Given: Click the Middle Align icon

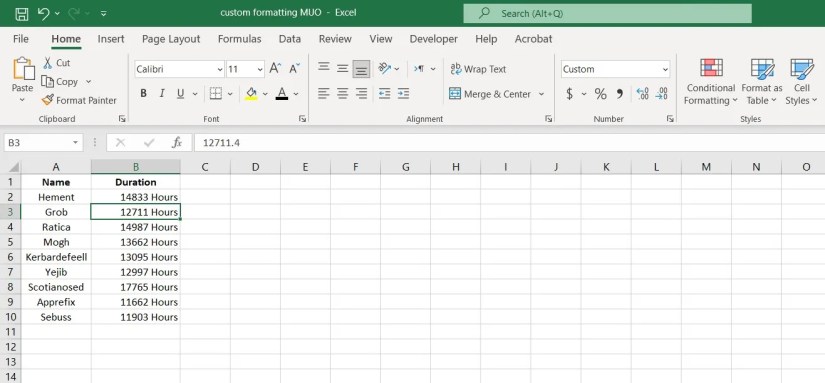Looking at the screenshot, I should 343,68.
